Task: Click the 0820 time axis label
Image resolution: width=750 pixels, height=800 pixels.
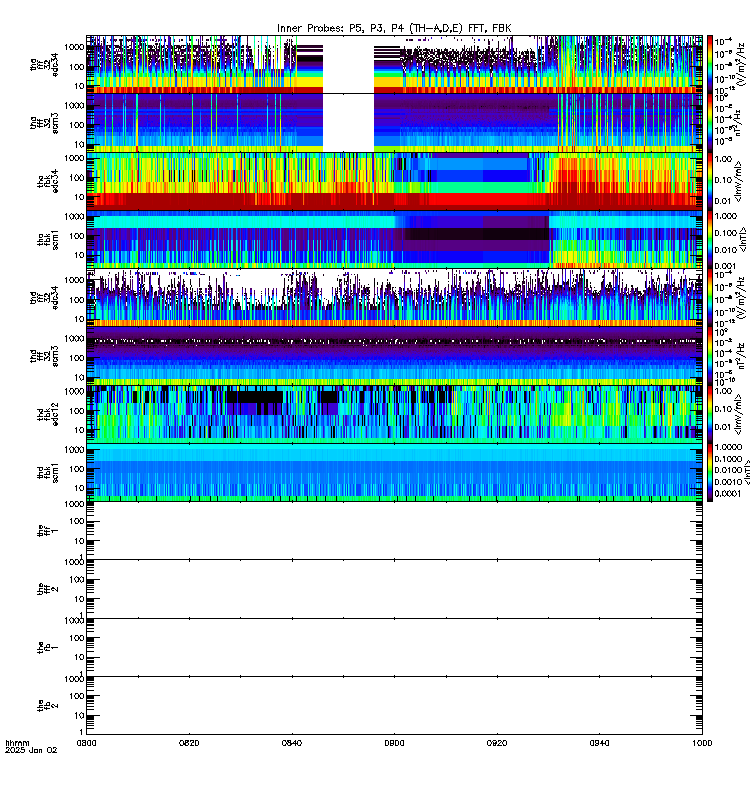Action: click(189, 743)
